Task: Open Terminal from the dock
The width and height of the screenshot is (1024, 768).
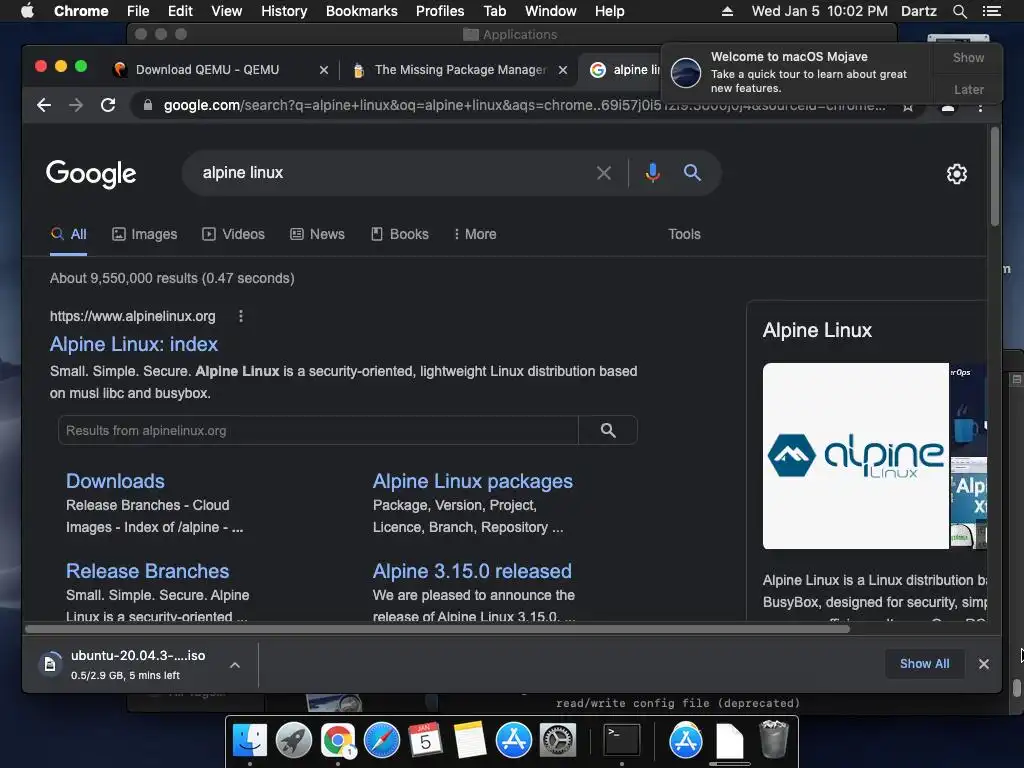Action: click(620, 740)
